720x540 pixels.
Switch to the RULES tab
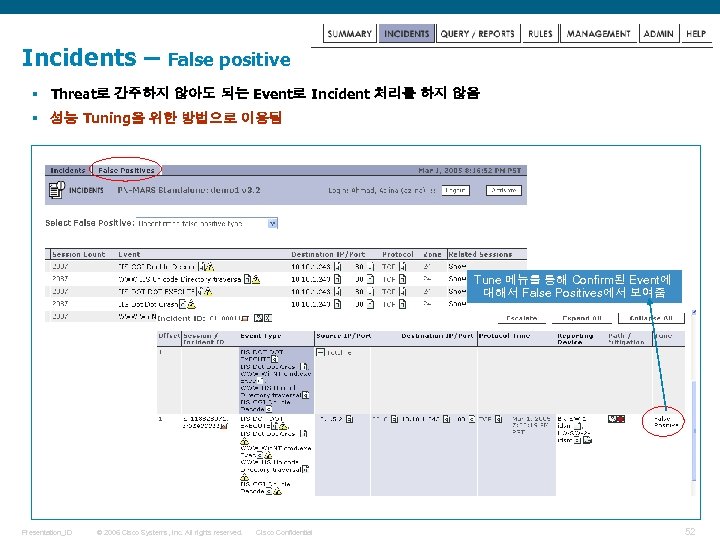point(540,34)
